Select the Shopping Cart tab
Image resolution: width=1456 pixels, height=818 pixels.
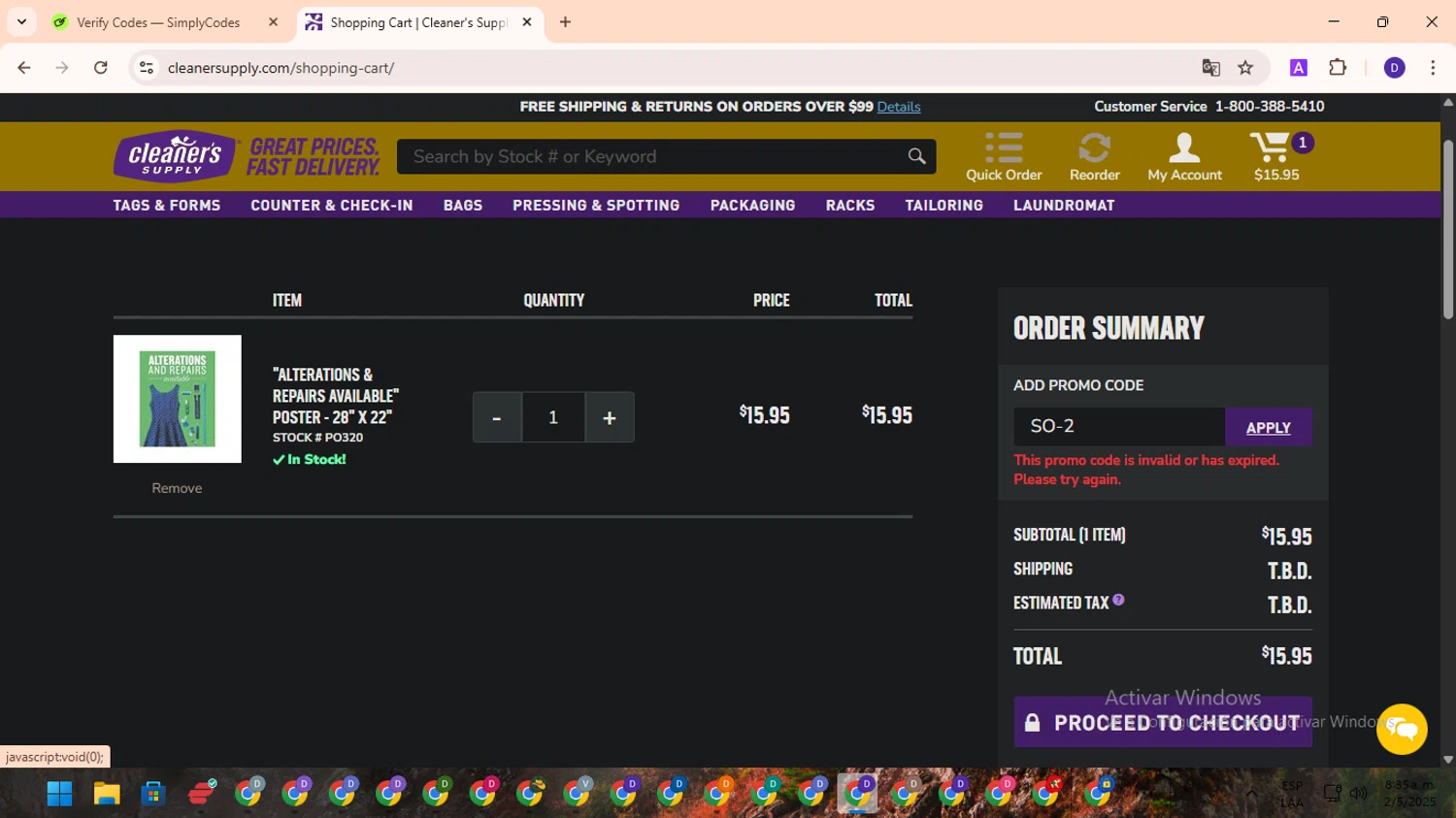417,22
